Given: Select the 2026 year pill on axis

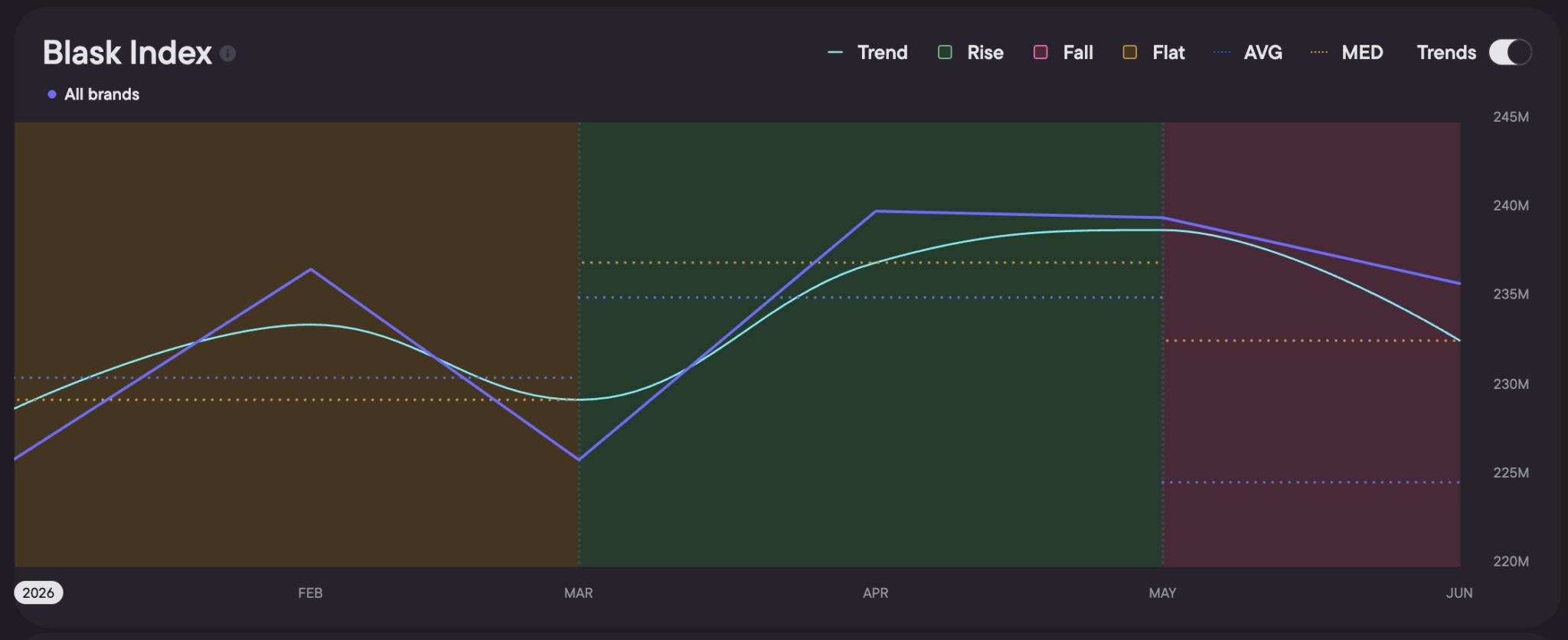Looking at the screenshot, I should [38, 593].
